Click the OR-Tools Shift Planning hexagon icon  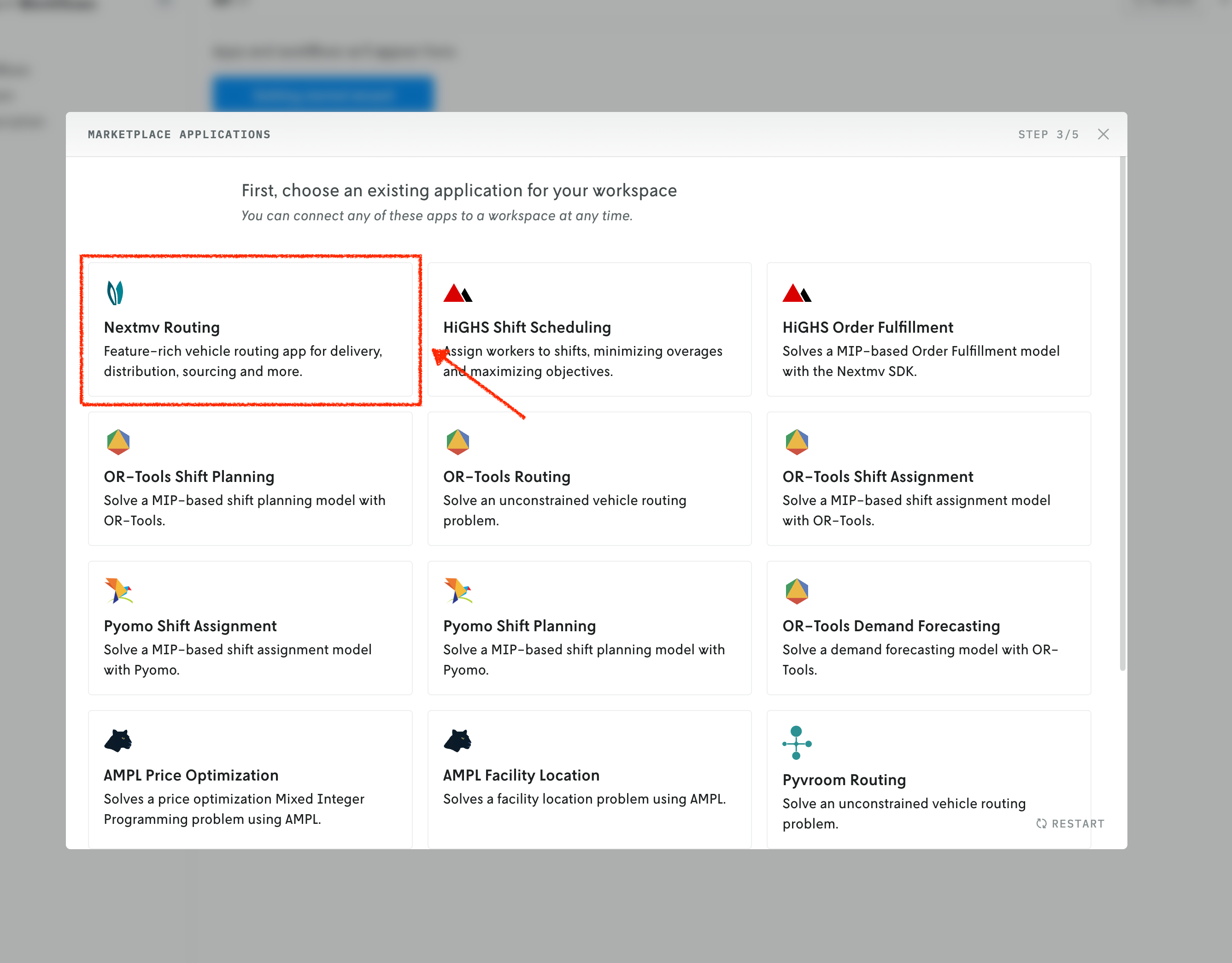(118, 442)
